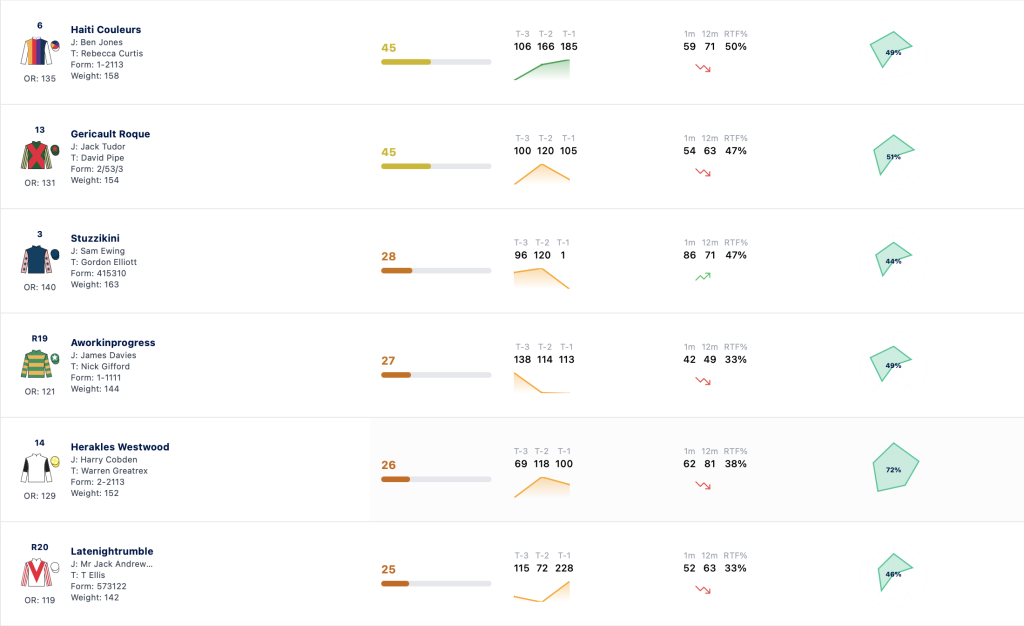
Task: Click Stuzzikini green upward trend arrow
Action: coord(703,277)
